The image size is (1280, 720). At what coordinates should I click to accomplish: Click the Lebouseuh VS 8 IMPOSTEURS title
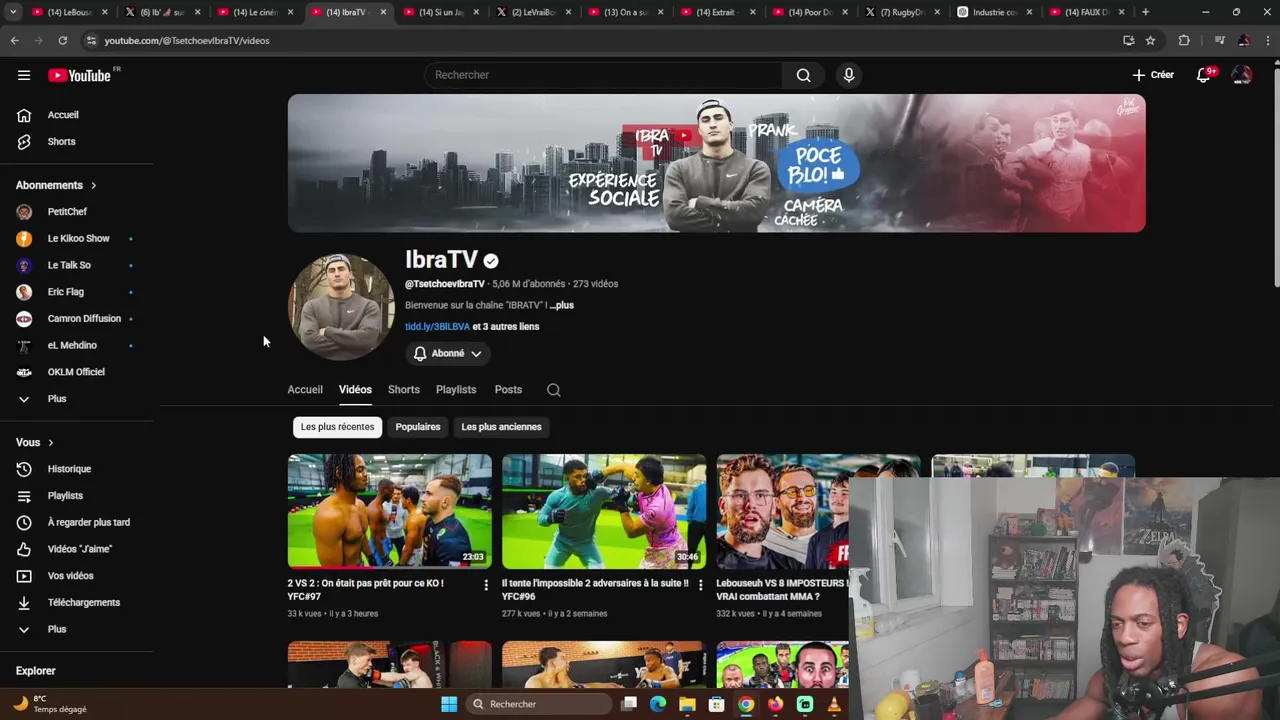(x=782, y=590)
